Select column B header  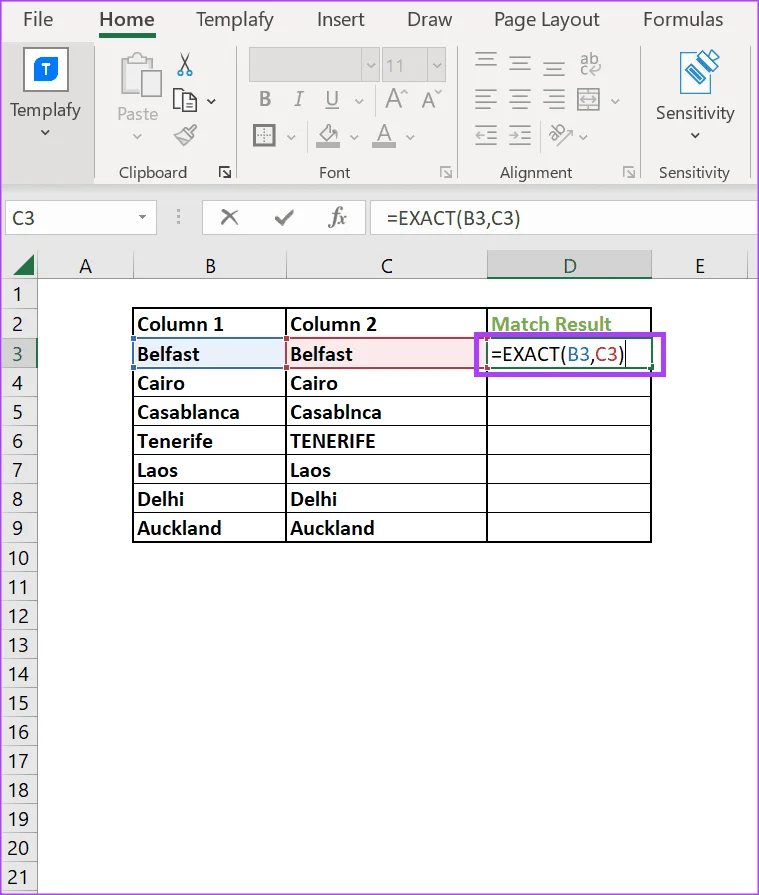pos(210,265)
